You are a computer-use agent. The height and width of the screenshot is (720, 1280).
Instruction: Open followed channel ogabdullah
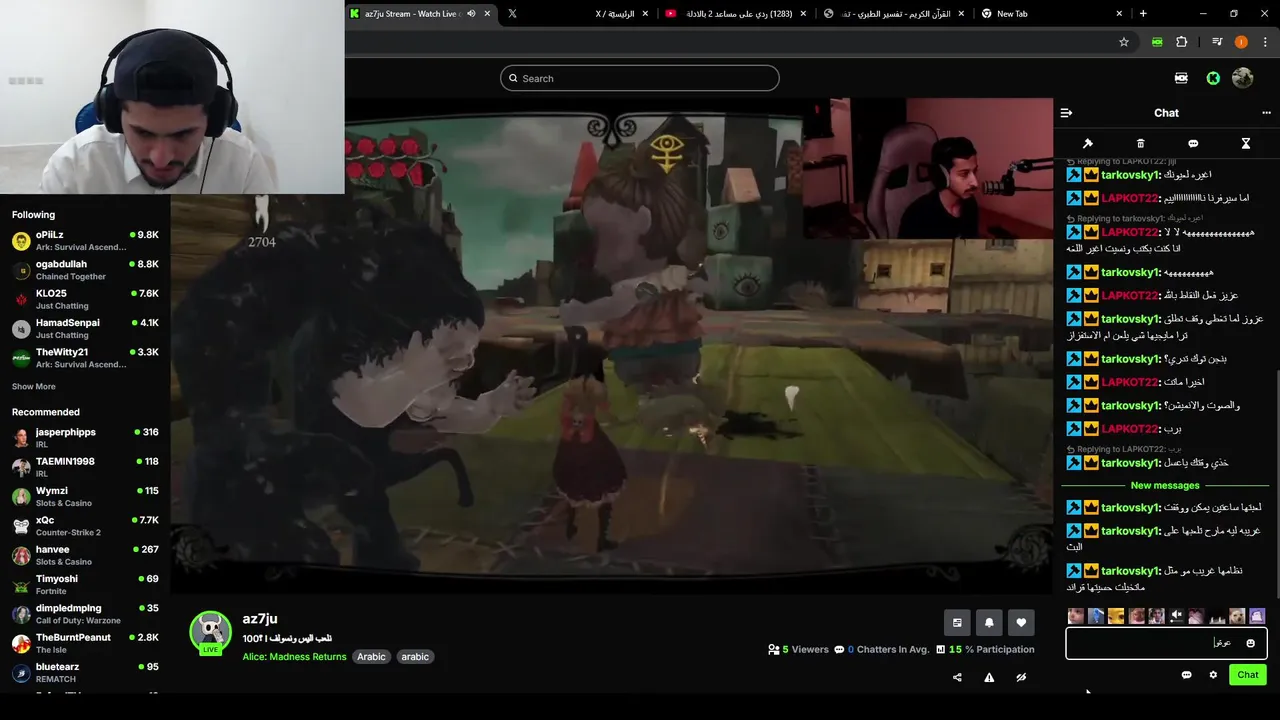[x=85, y=270]
